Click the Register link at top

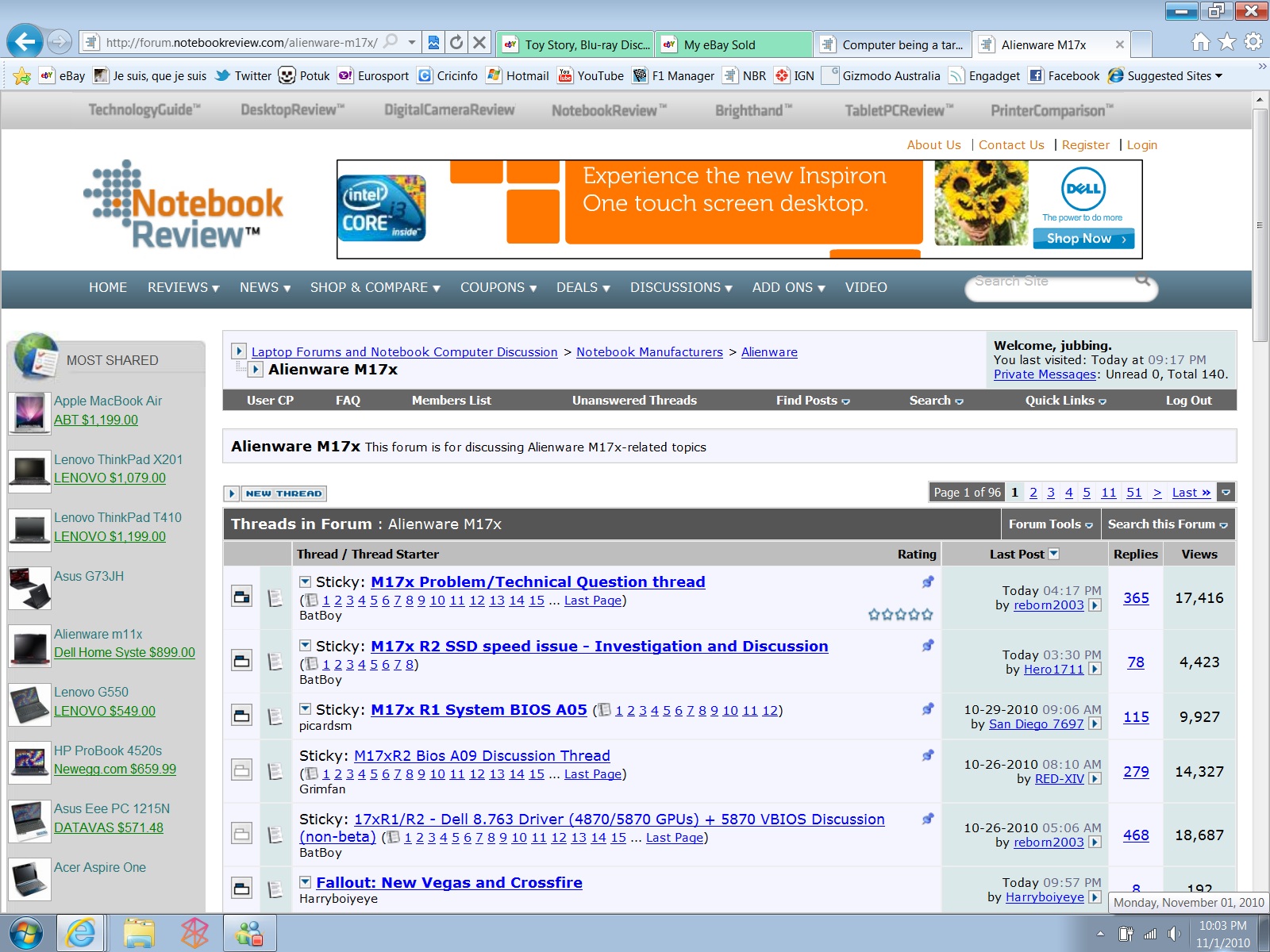1085,145
